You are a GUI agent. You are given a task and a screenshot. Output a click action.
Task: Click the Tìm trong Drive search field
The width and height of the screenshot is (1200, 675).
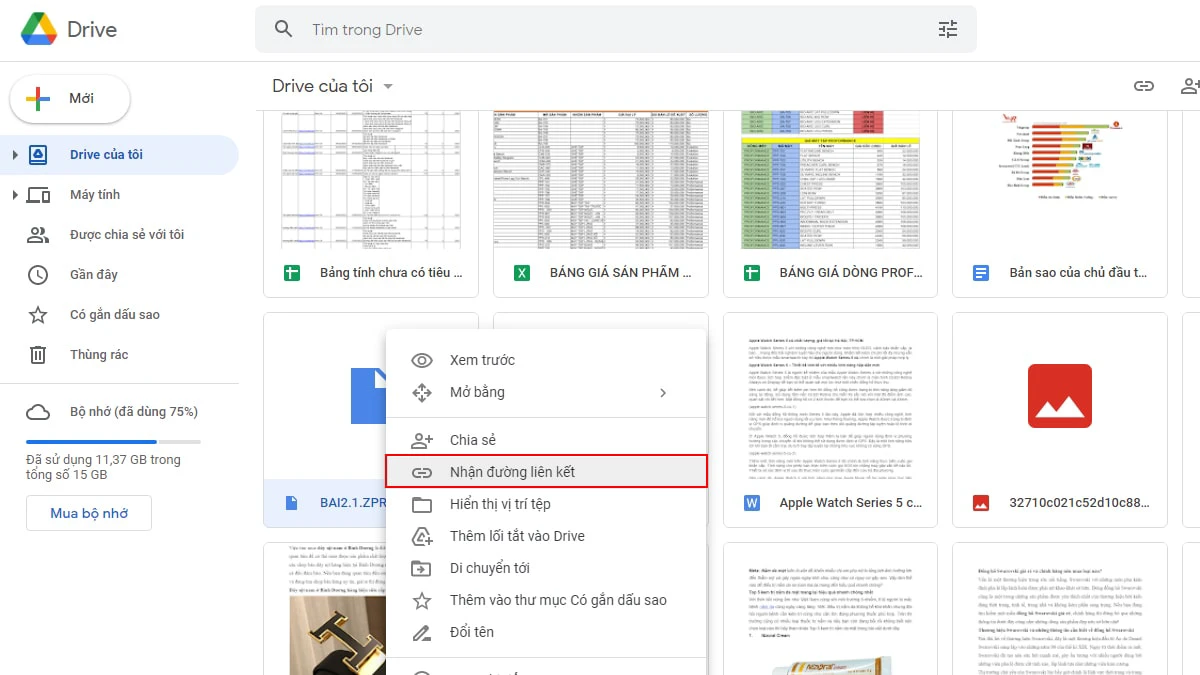pos(616,30)
